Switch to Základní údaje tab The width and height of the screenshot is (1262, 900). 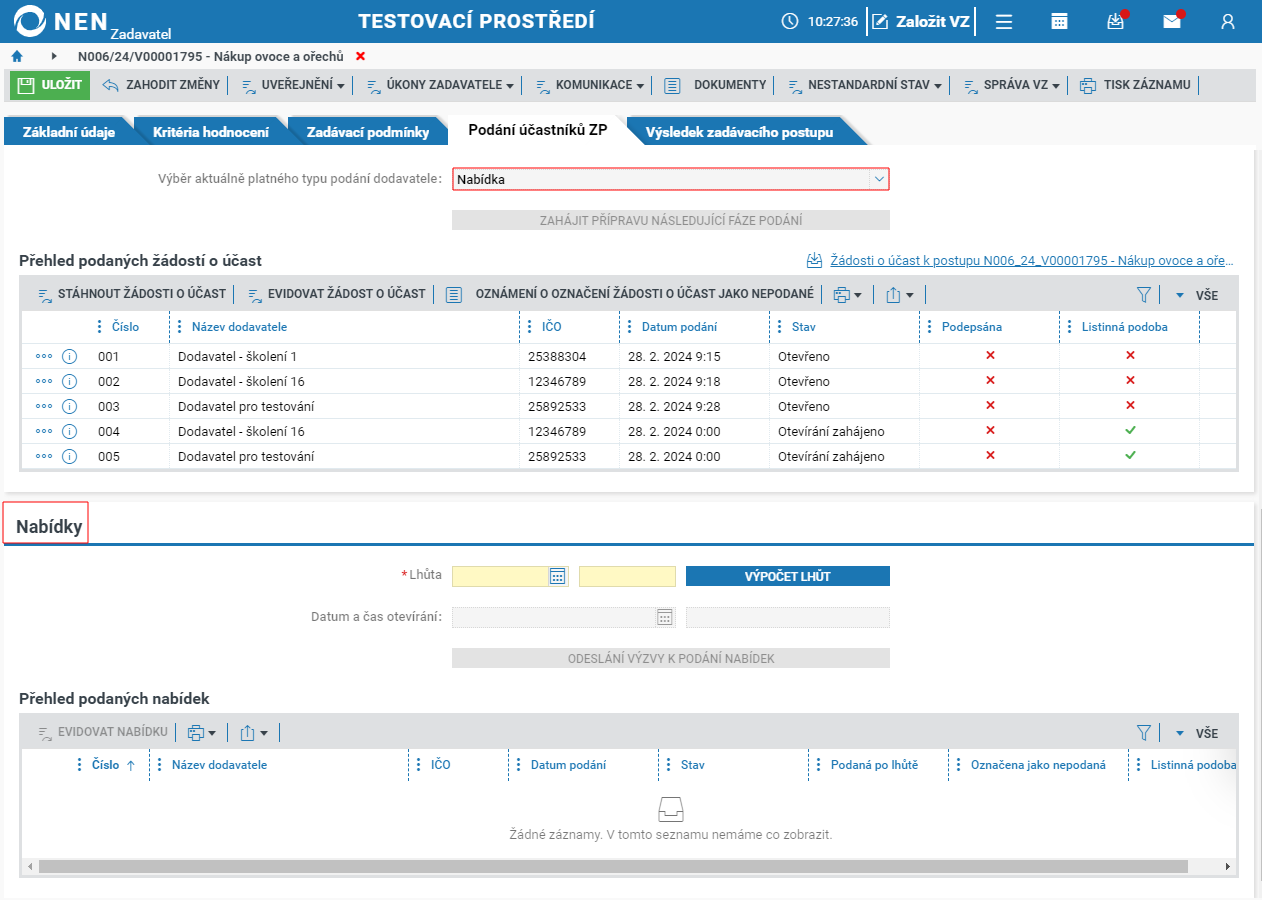[68, 132]
